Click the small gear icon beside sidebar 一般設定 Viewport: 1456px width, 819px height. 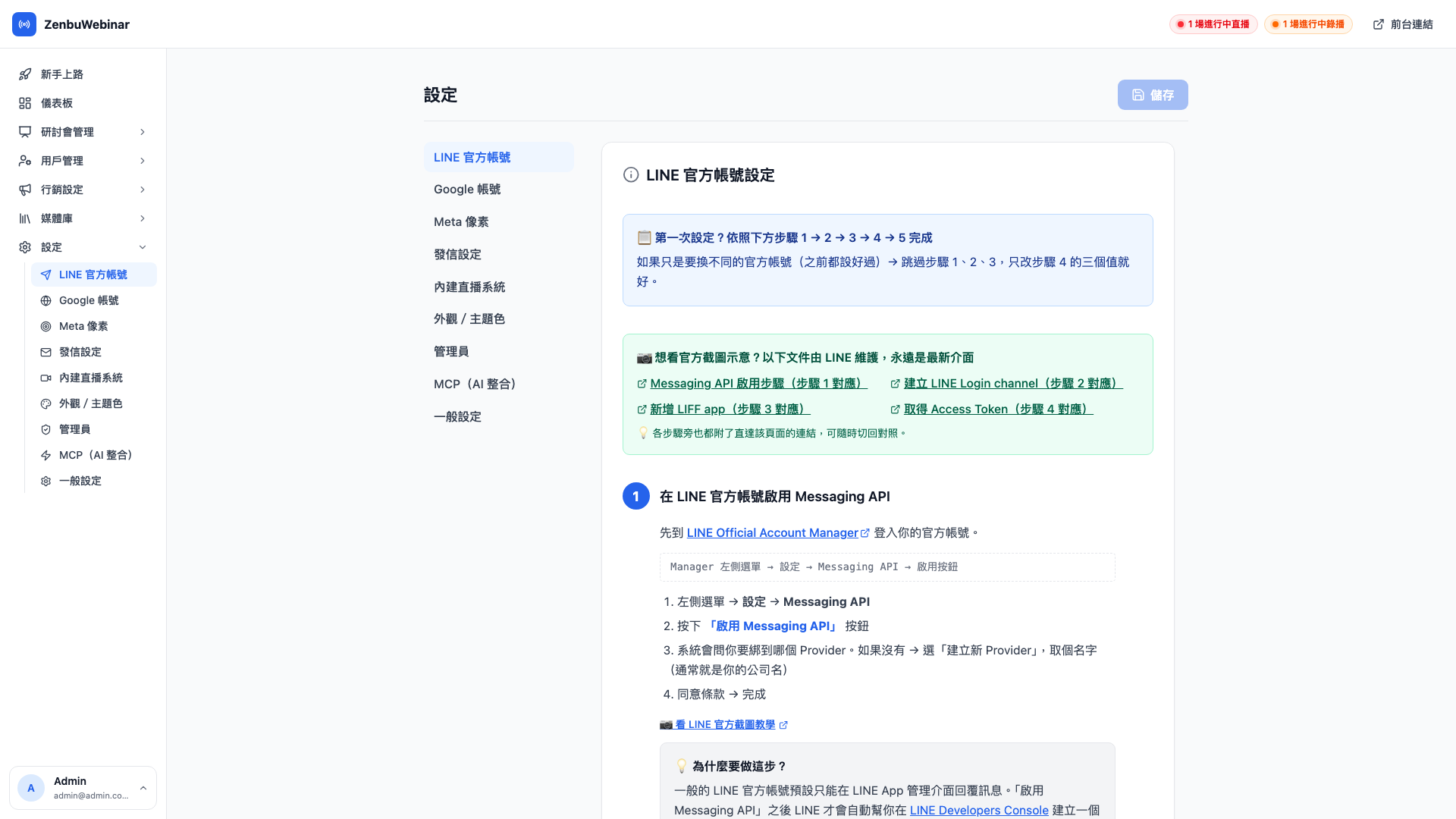pyautogui.click(x=46, y=481)
